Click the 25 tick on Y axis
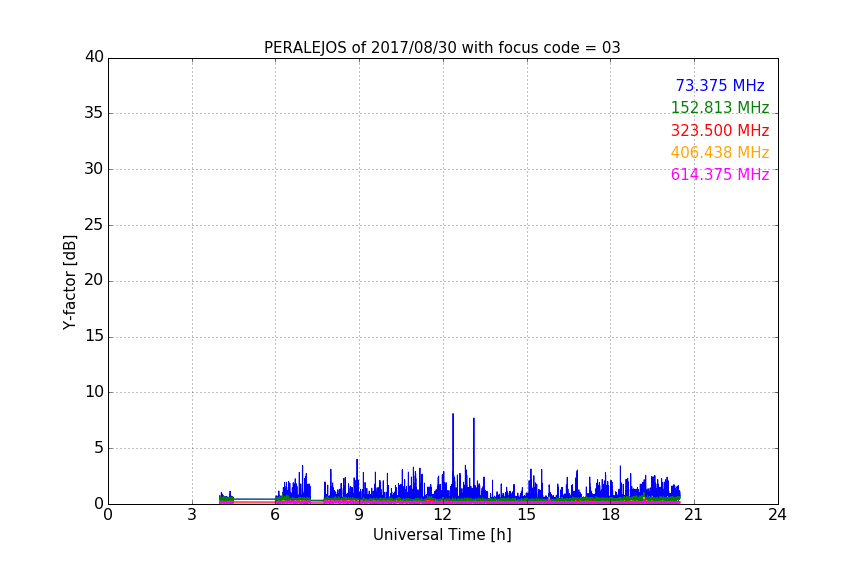 pyautogui.click(x=94, y=225)
